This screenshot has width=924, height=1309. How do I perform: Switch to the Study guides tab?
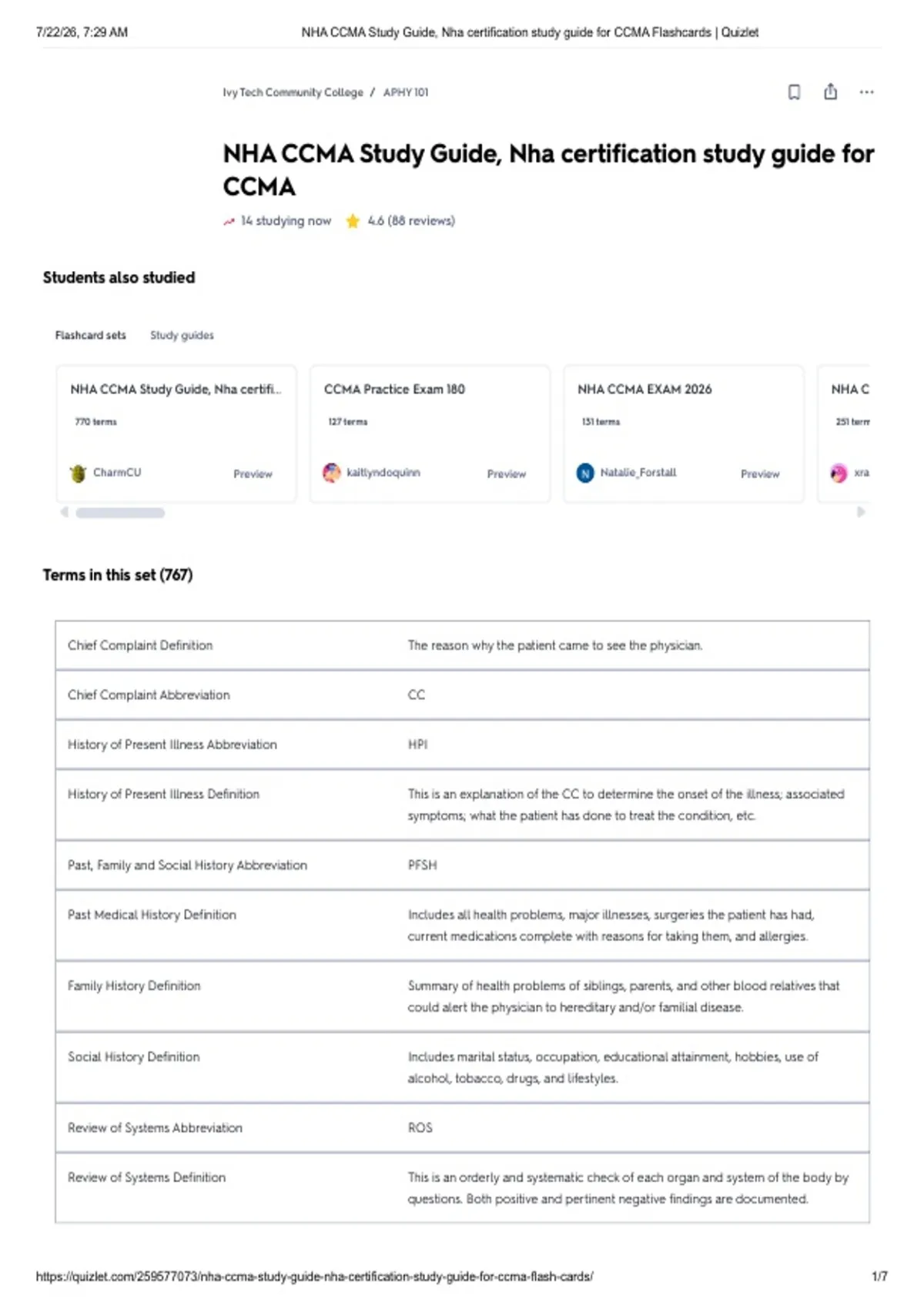pyautogui.click(x=182, y=335)
